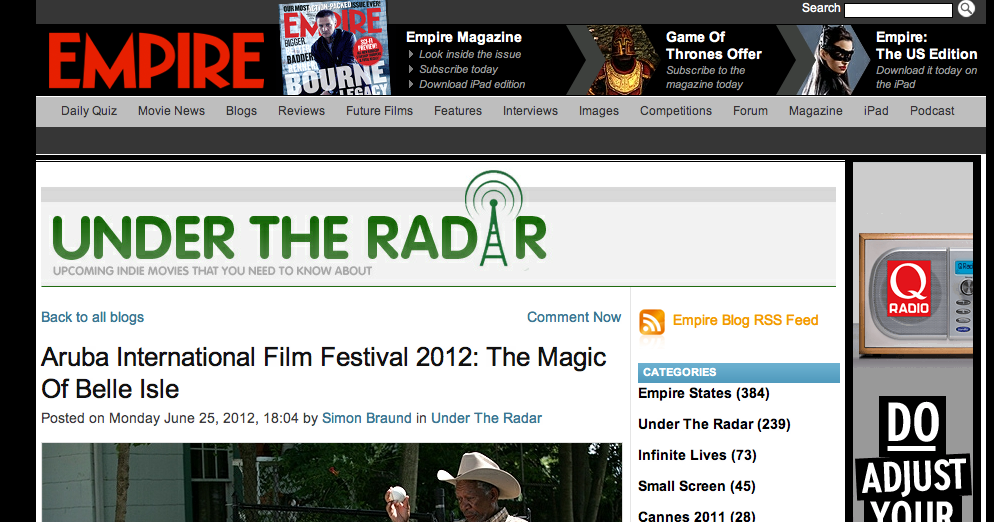Go to the Features section
Screen dimensions: 994x522
[458, 111]
